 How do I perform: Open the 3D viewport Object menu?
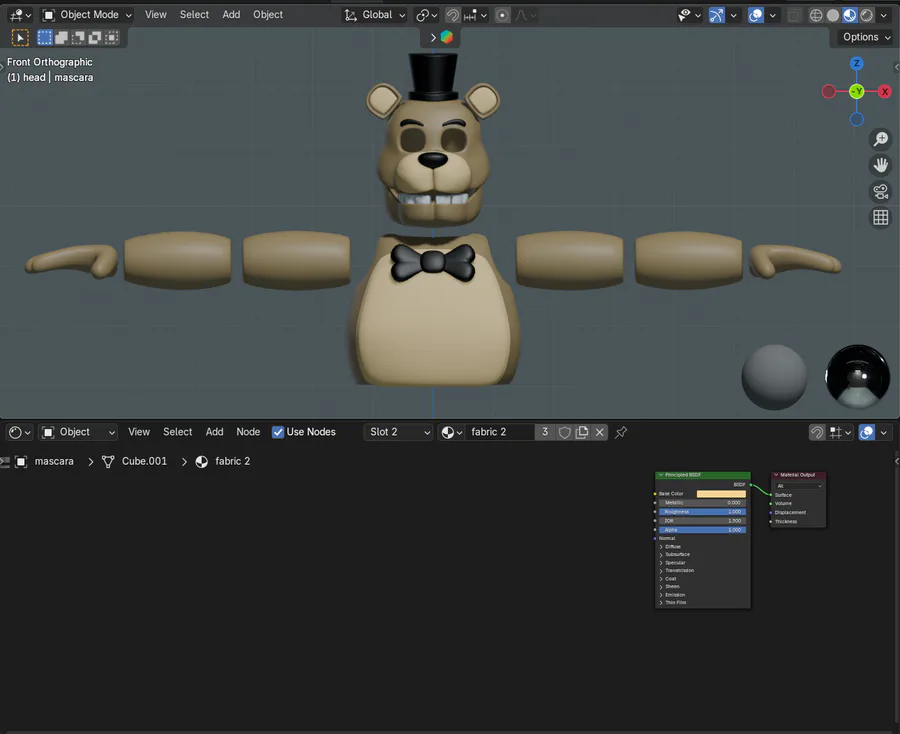(268, 15)
